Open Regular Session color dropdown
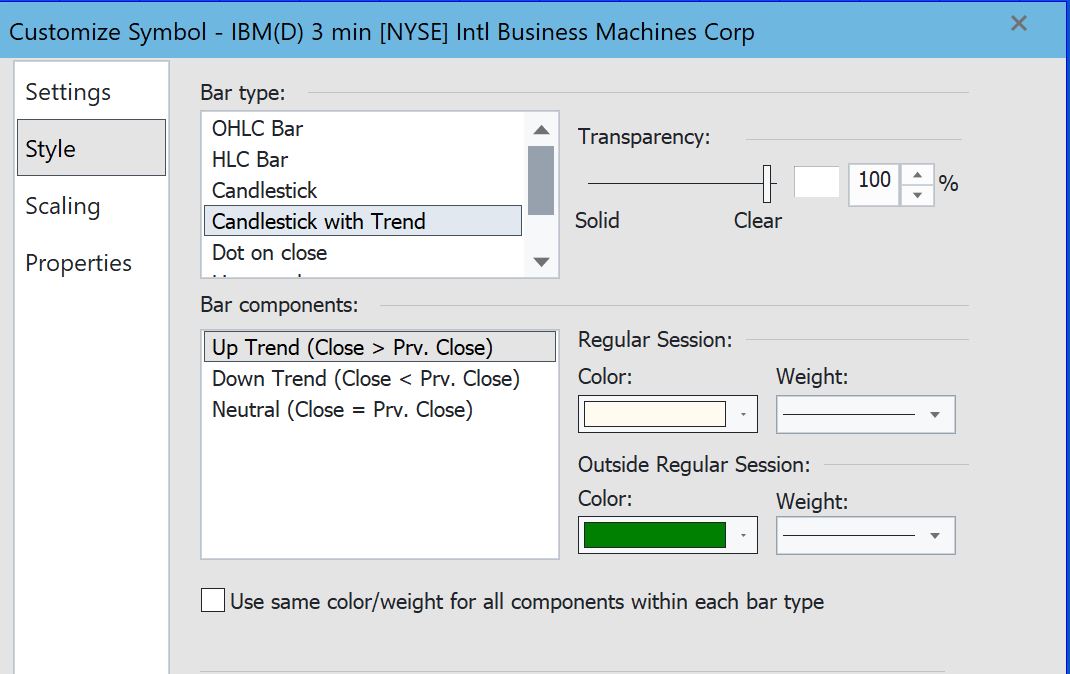This screenshot has height=674, width=1070. click(x=743, y=414)
